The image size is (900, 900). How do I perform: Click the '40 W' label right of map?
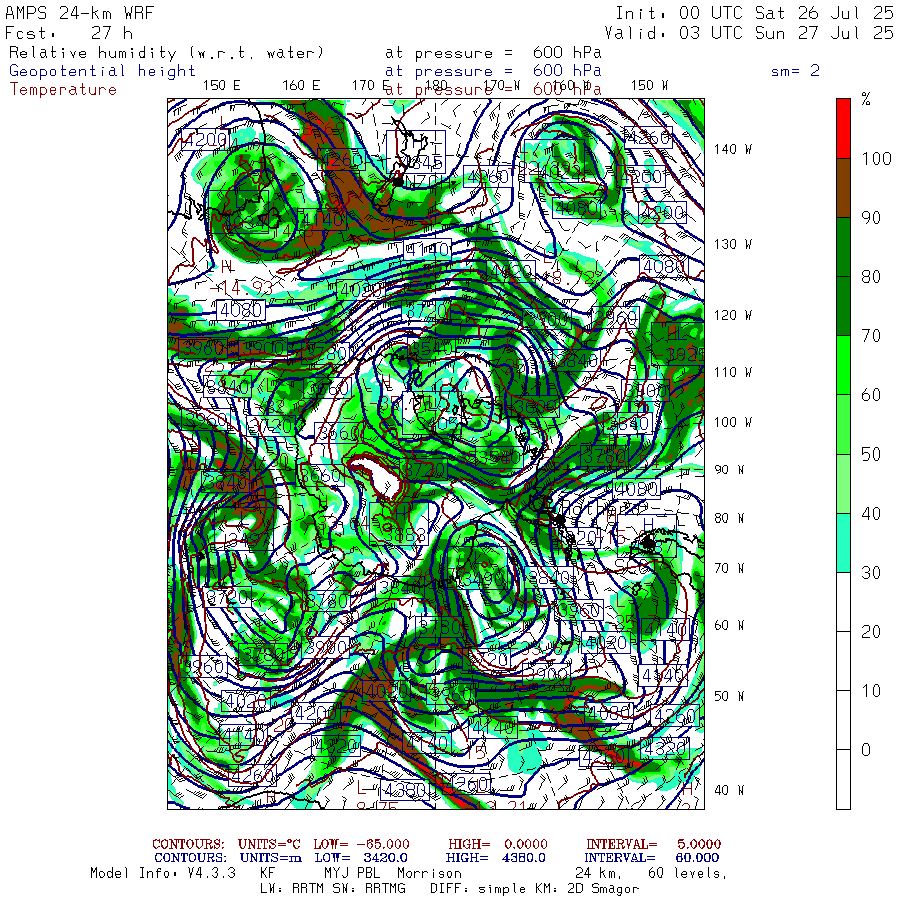coord(729,790)
